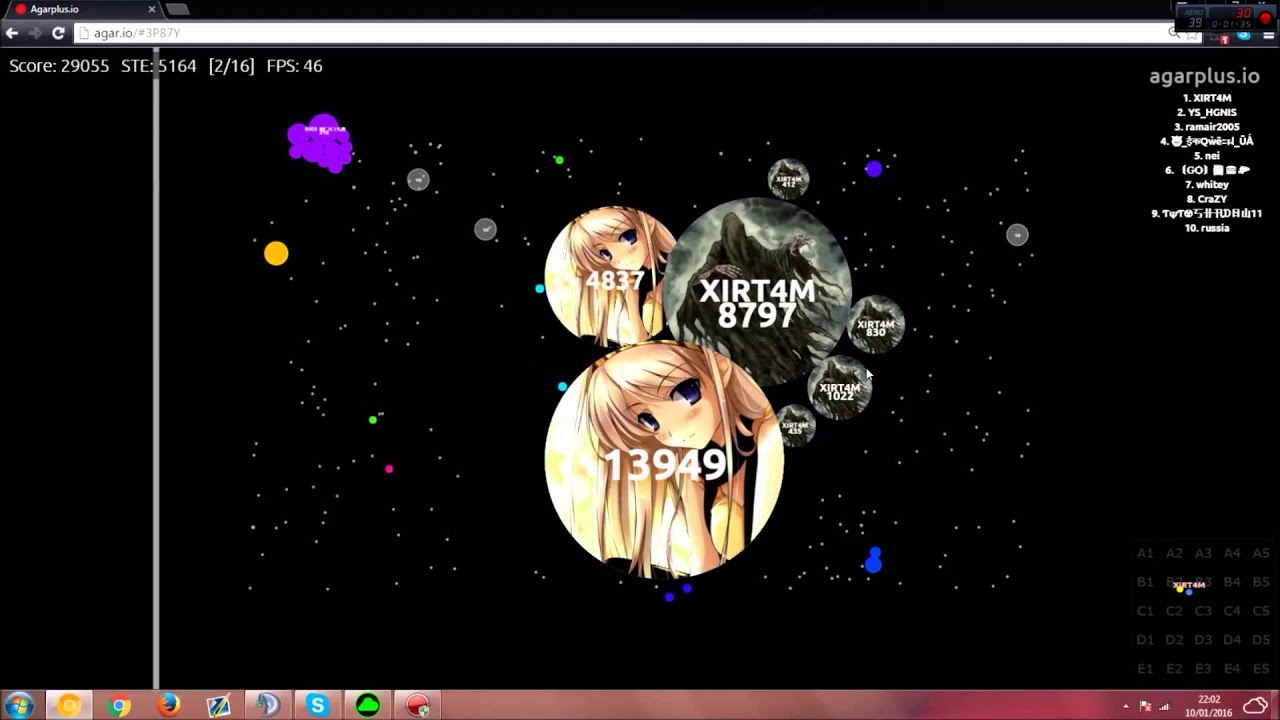Click the XIRT4M 412 cell
The image size is (1280, 720).
(789, 179)
